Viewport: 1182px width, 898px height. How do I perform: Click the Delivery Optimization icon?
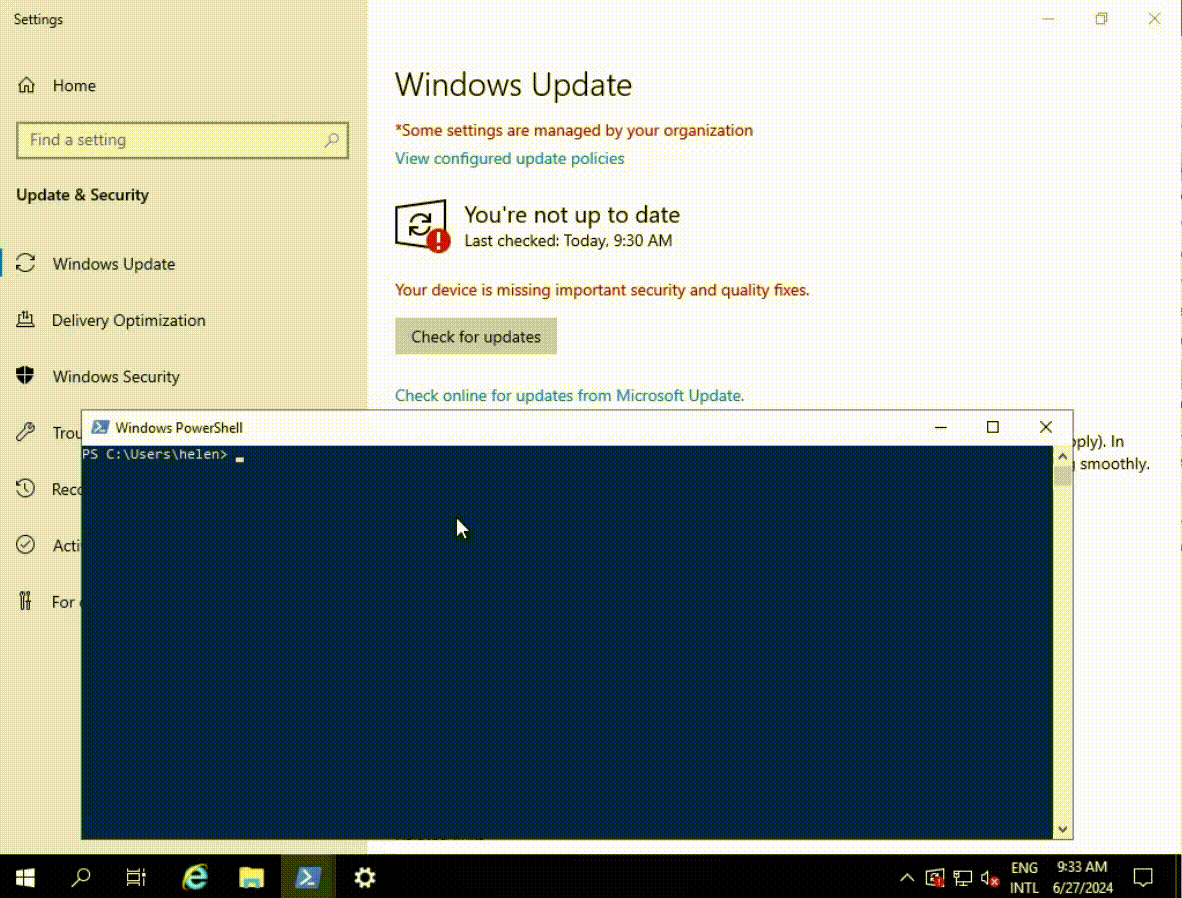[x=26, y=320]
